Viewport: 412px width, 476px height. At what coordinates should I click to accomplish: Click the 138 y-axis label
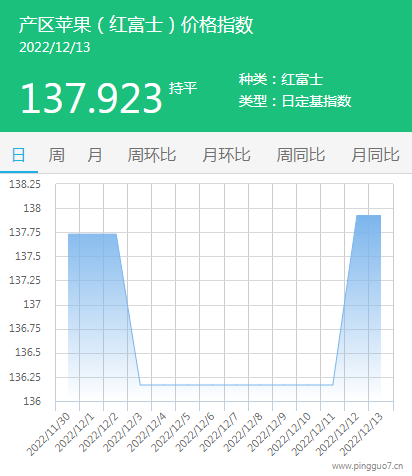pyautogui.click(x=32, y=208)
